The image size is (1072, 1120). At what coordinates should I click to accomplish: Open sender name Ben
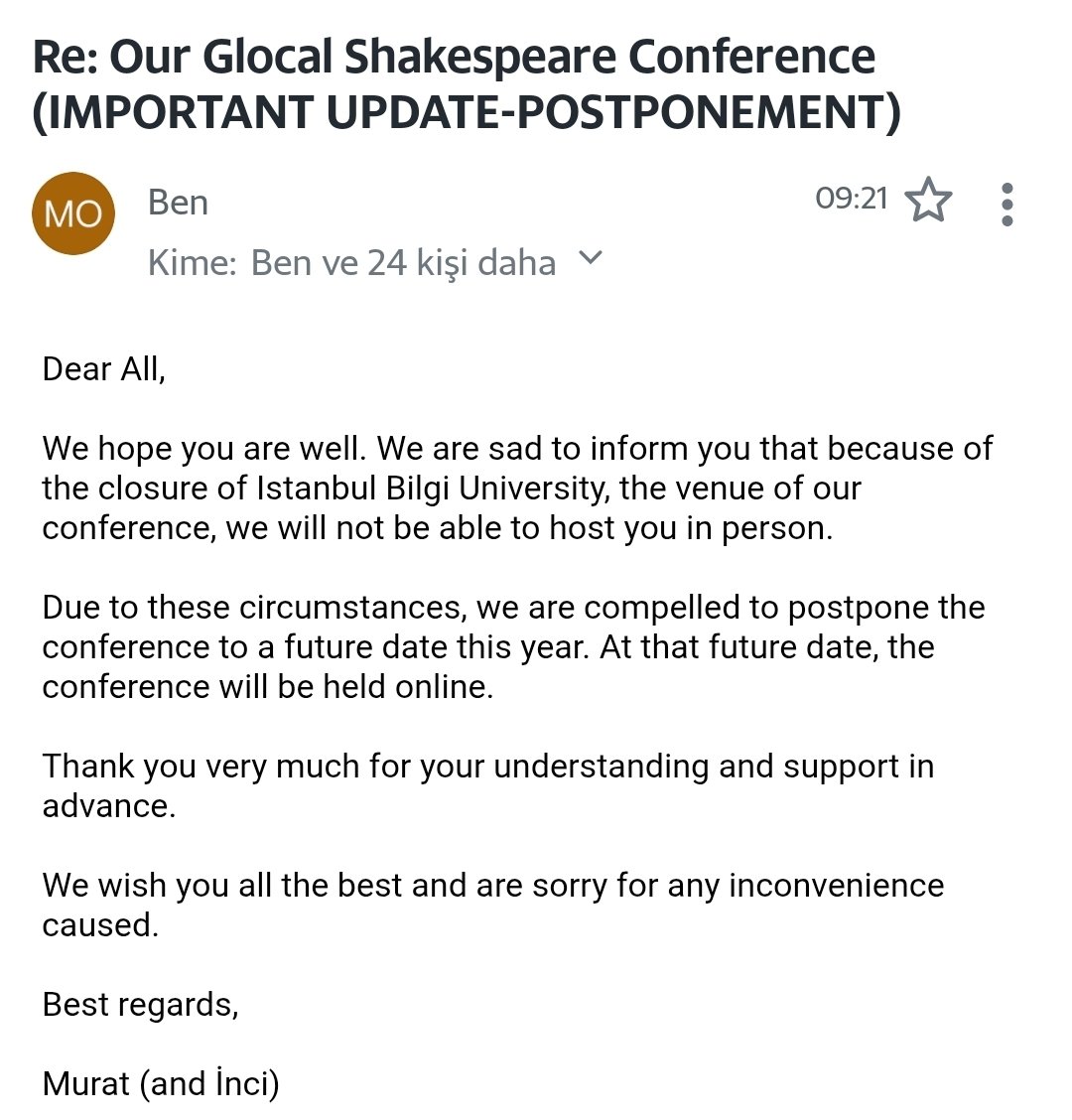(178, 203)
